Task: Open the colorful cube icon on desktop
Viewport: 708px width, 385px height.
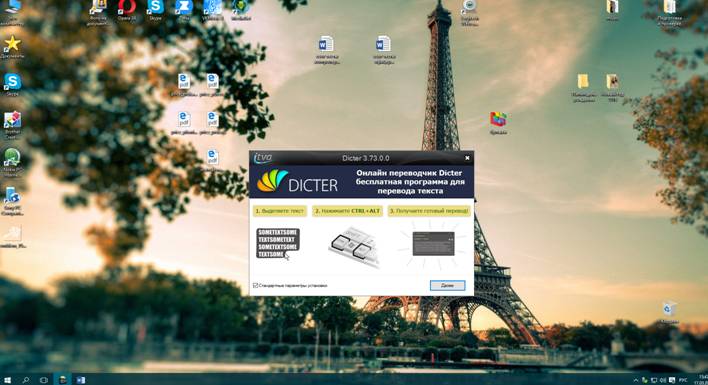Action: (x=498, y=123)
